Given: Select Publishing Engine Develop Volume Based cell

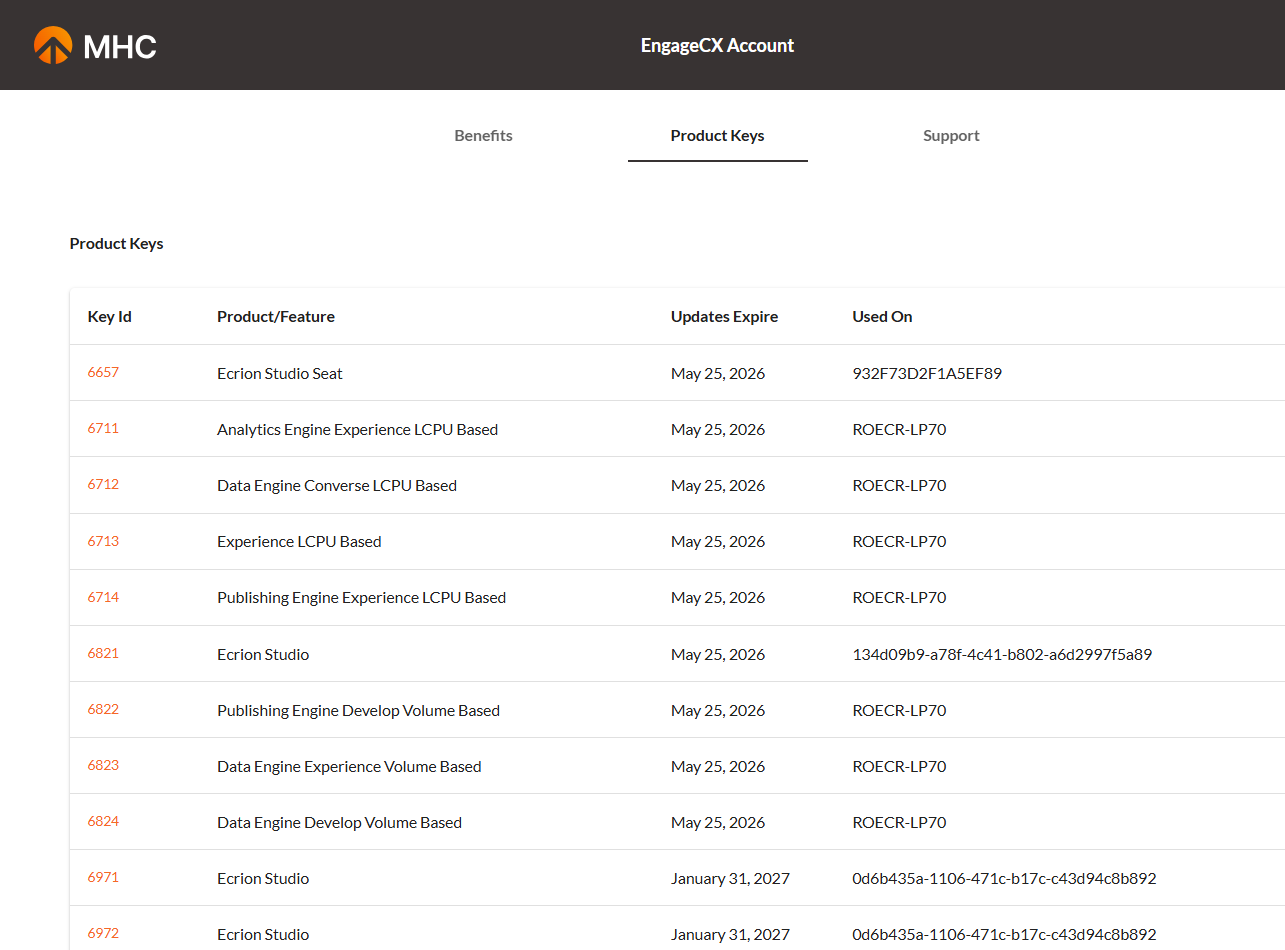Looking at the screenshot, I should click(358, 710).
